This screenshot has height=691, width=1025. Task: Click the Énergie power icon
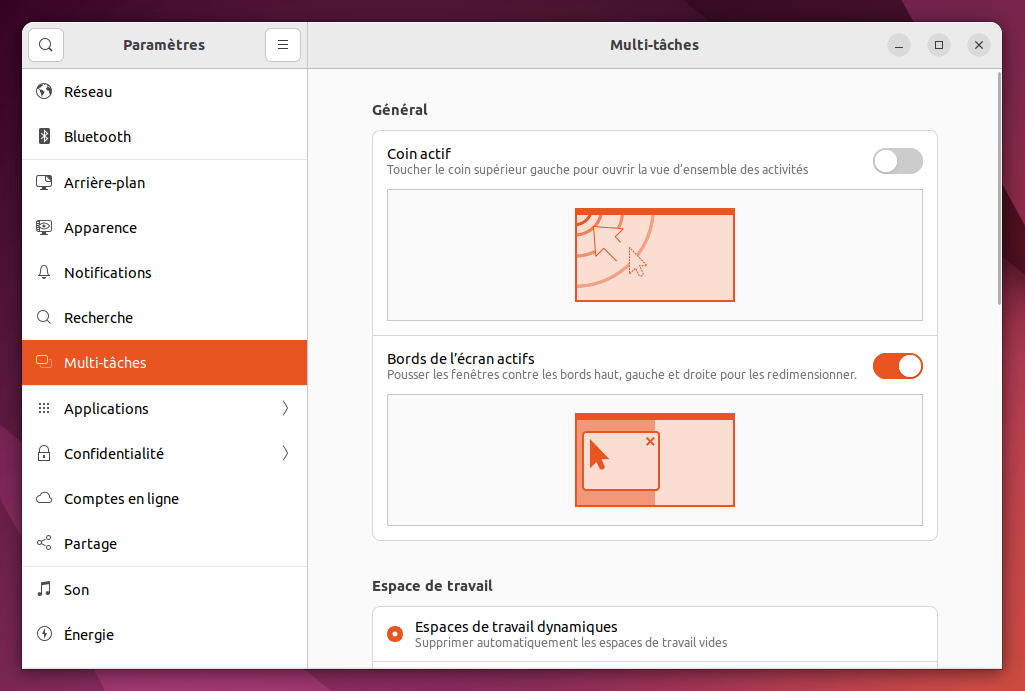click(44, 633)
